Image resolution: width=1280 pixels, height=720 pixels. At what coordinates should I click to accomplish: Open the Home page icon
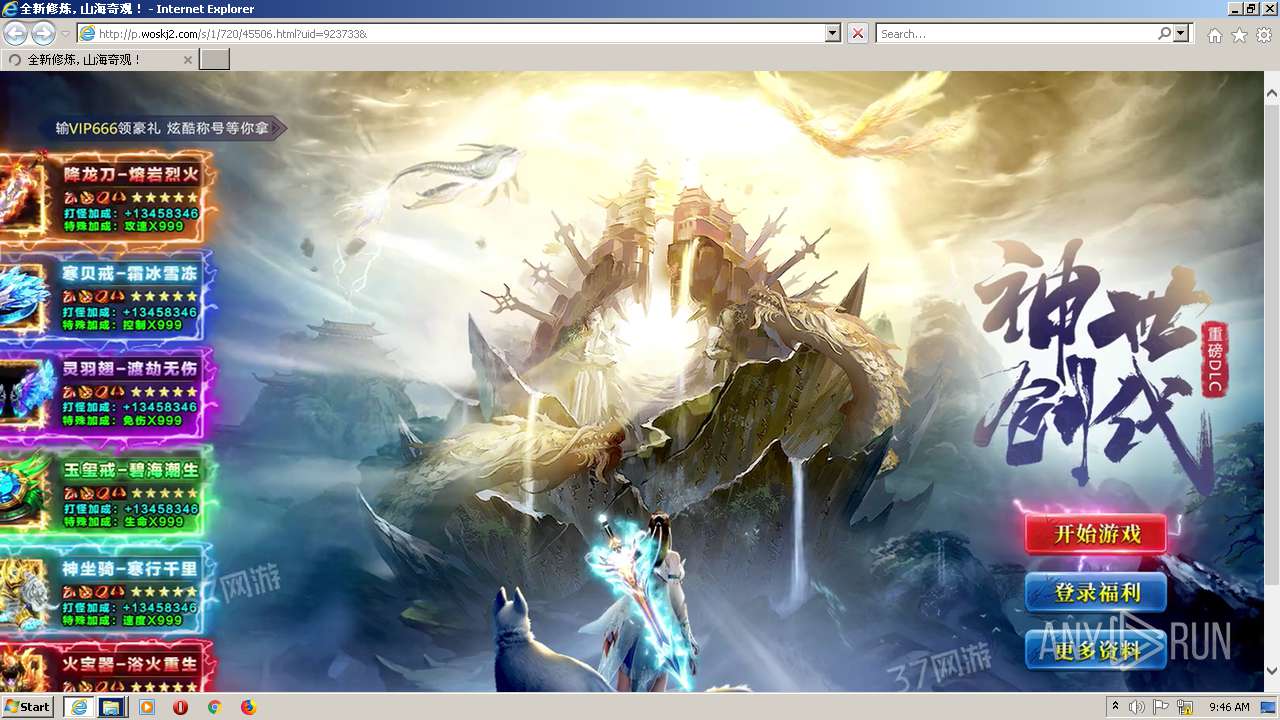click(x=1214, y=35)
